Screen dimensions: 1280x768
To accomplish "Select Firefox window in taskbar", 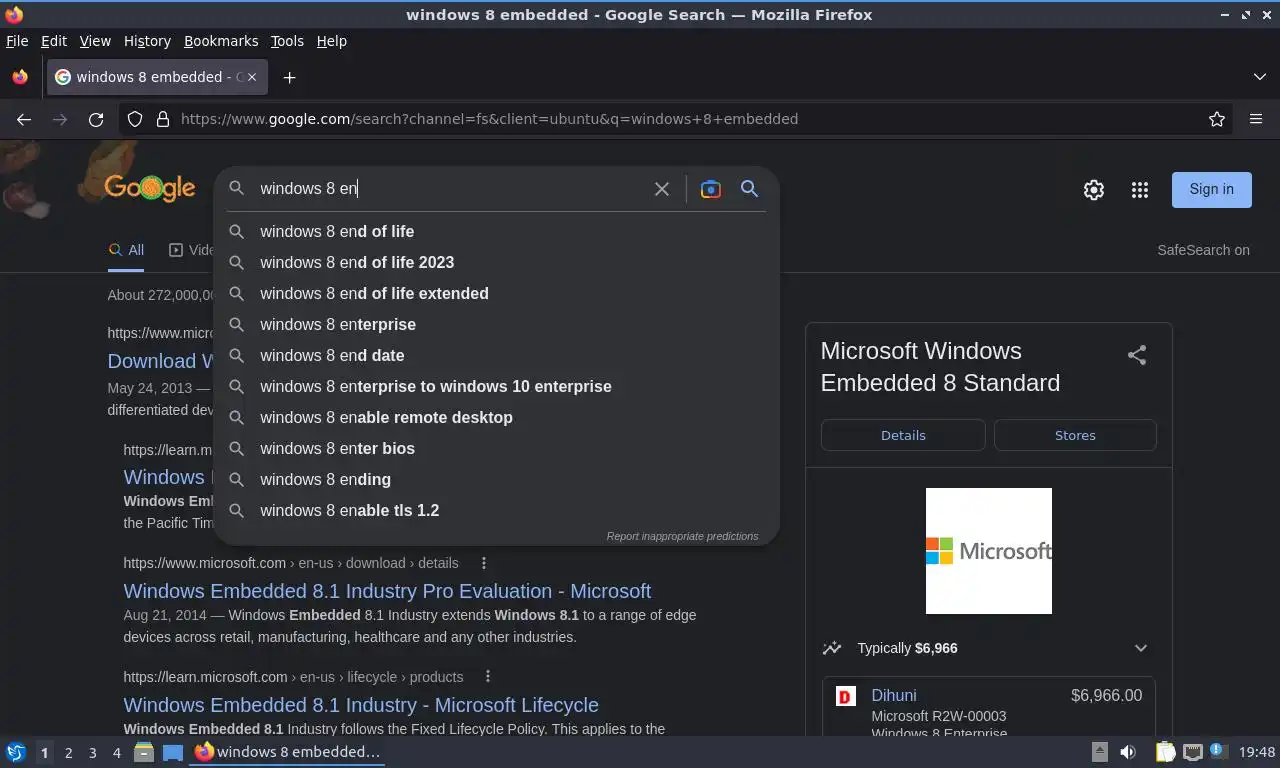I will pyautogui.click(x=288, y=752).
